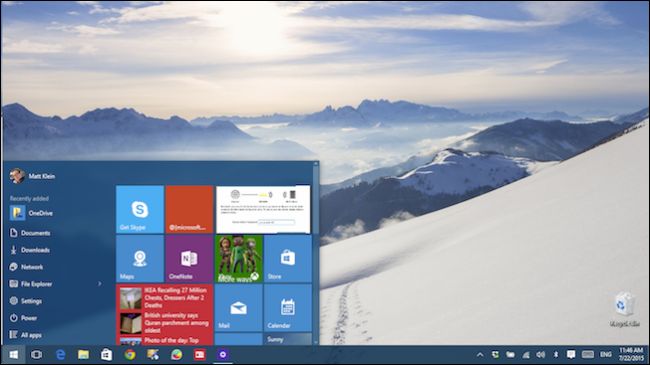
Task: Open the pinned app right of Chrome
Action: coord(153,355)
